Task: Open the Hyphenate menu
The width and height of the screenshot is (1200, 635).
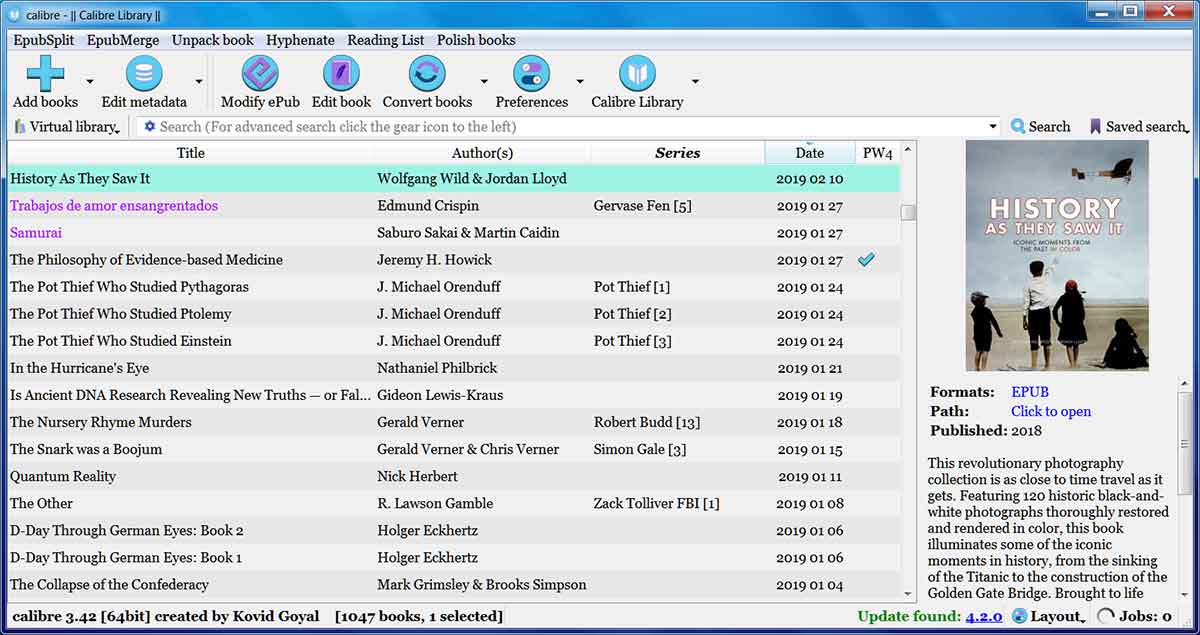Action: pyautogui.click(x=300, y=40)
